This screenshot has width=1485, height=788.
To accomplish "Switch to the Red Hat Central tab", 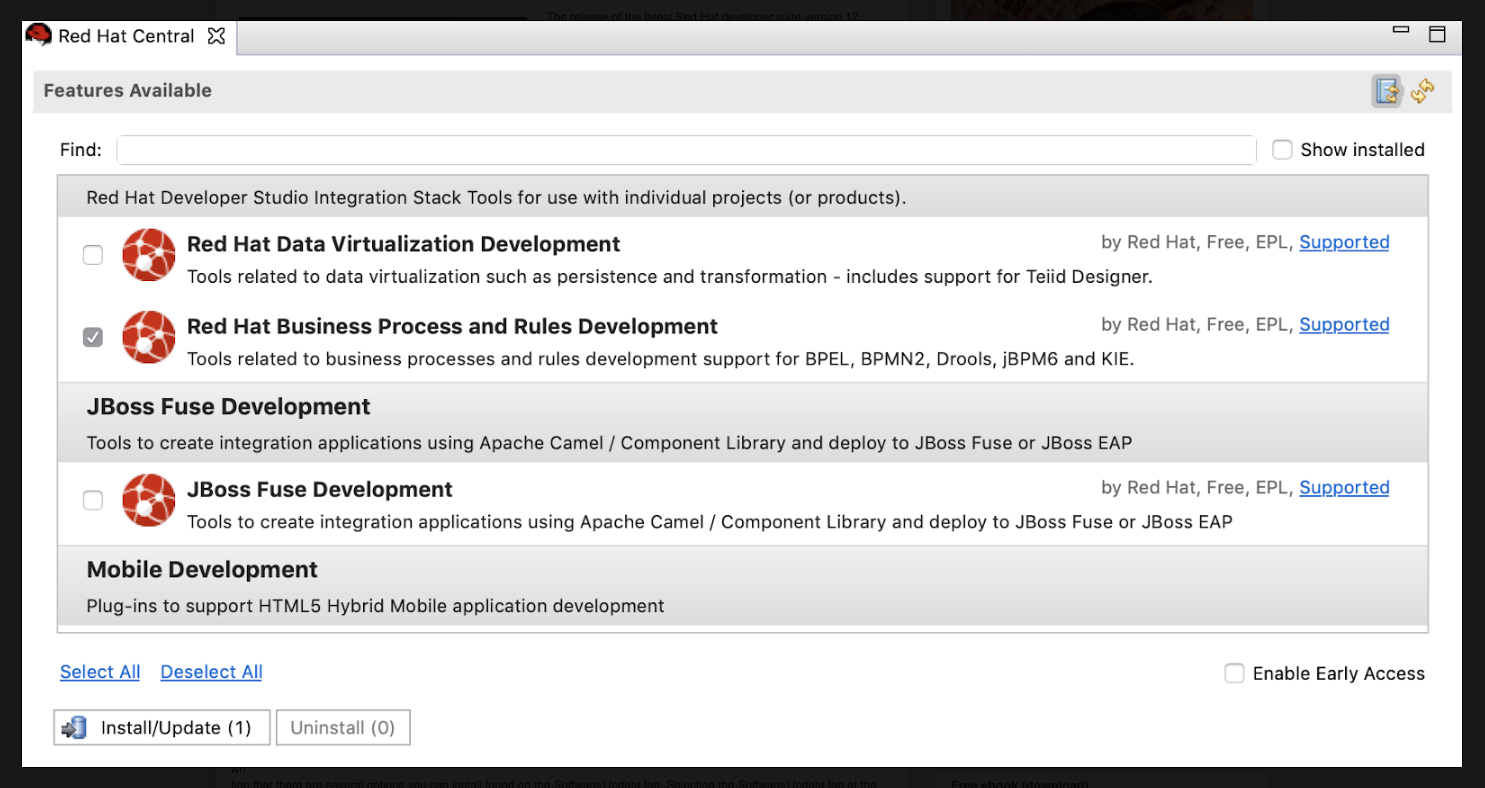I will (126, 37).
